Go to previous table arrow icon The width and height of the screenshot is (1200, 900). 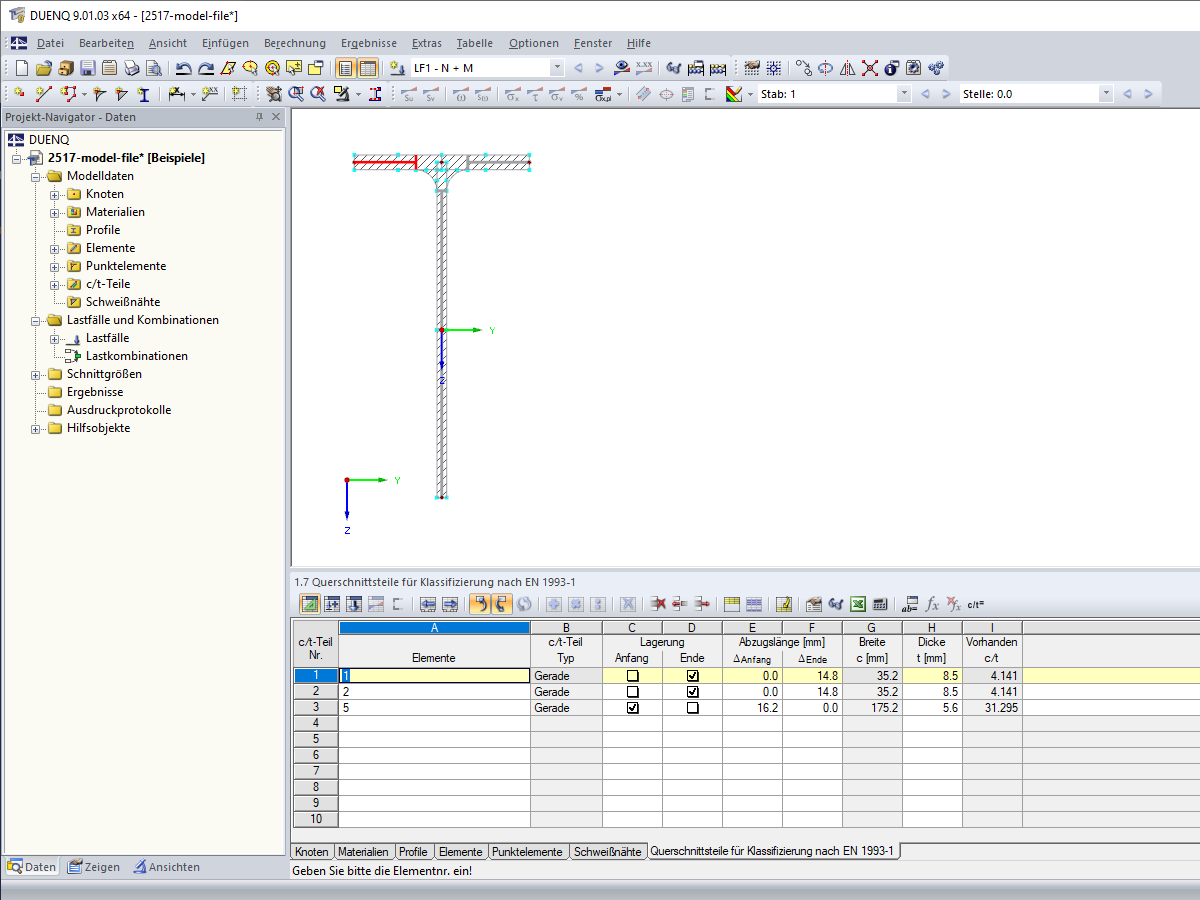pyautogui.click(x=427, y=604)
